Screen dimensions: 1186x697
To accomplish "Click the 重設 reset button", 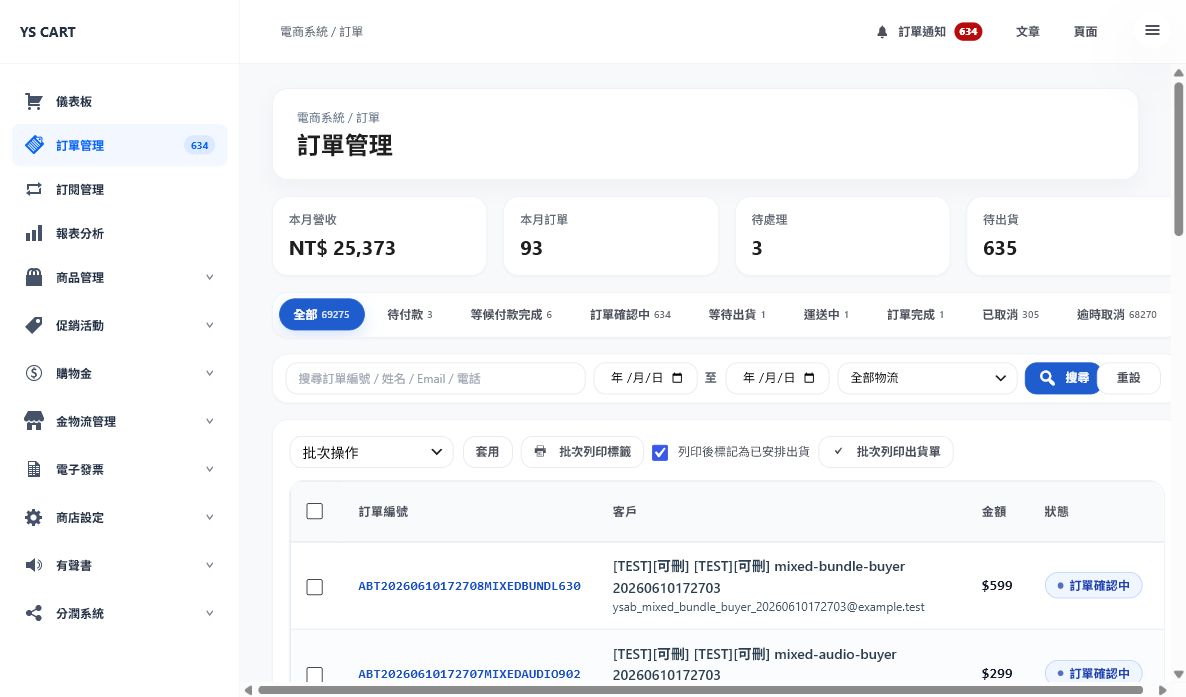I will pyautogui.click(x=1129, y=378).
